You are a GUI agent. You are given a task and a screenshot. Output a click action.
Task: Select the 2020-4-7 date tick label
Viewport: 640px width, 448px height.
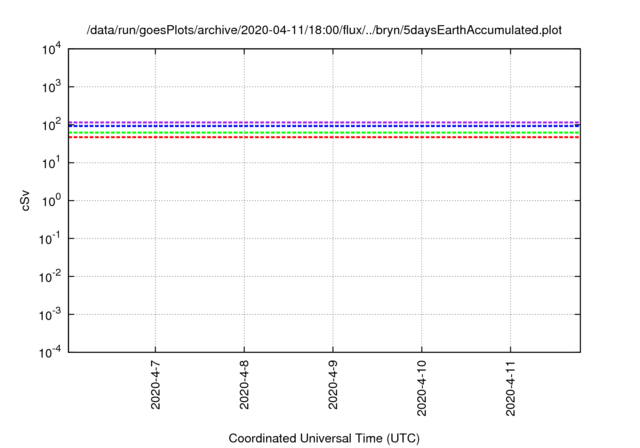pos(156,385)
